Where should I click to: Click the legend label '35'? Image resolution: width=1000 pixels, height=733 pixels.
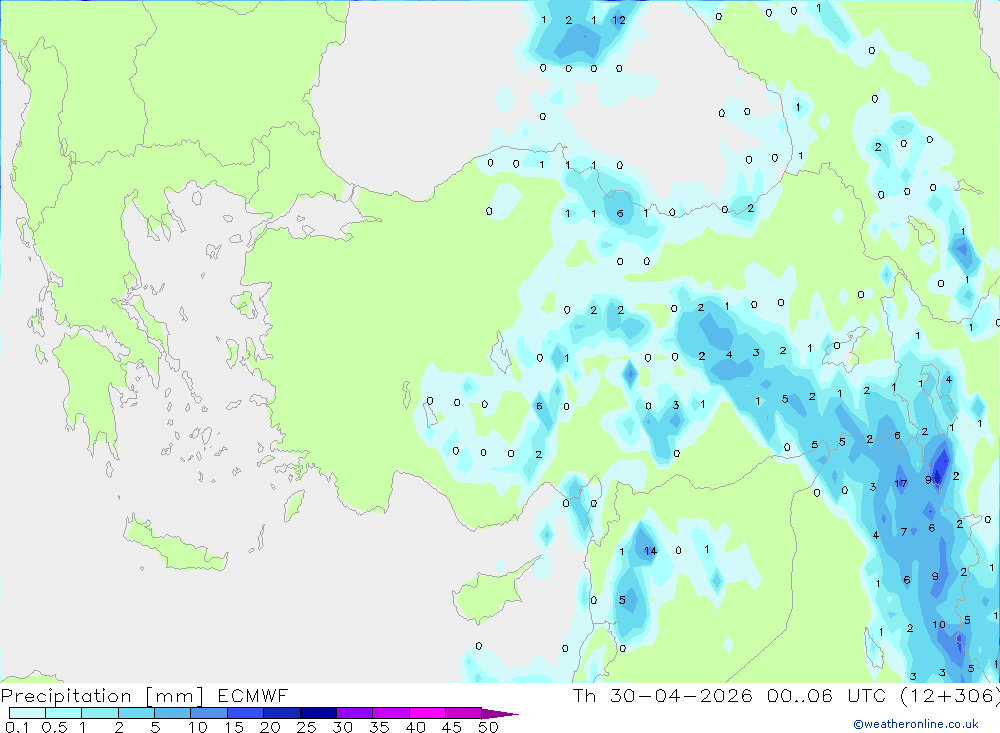(x=379, y=727)
